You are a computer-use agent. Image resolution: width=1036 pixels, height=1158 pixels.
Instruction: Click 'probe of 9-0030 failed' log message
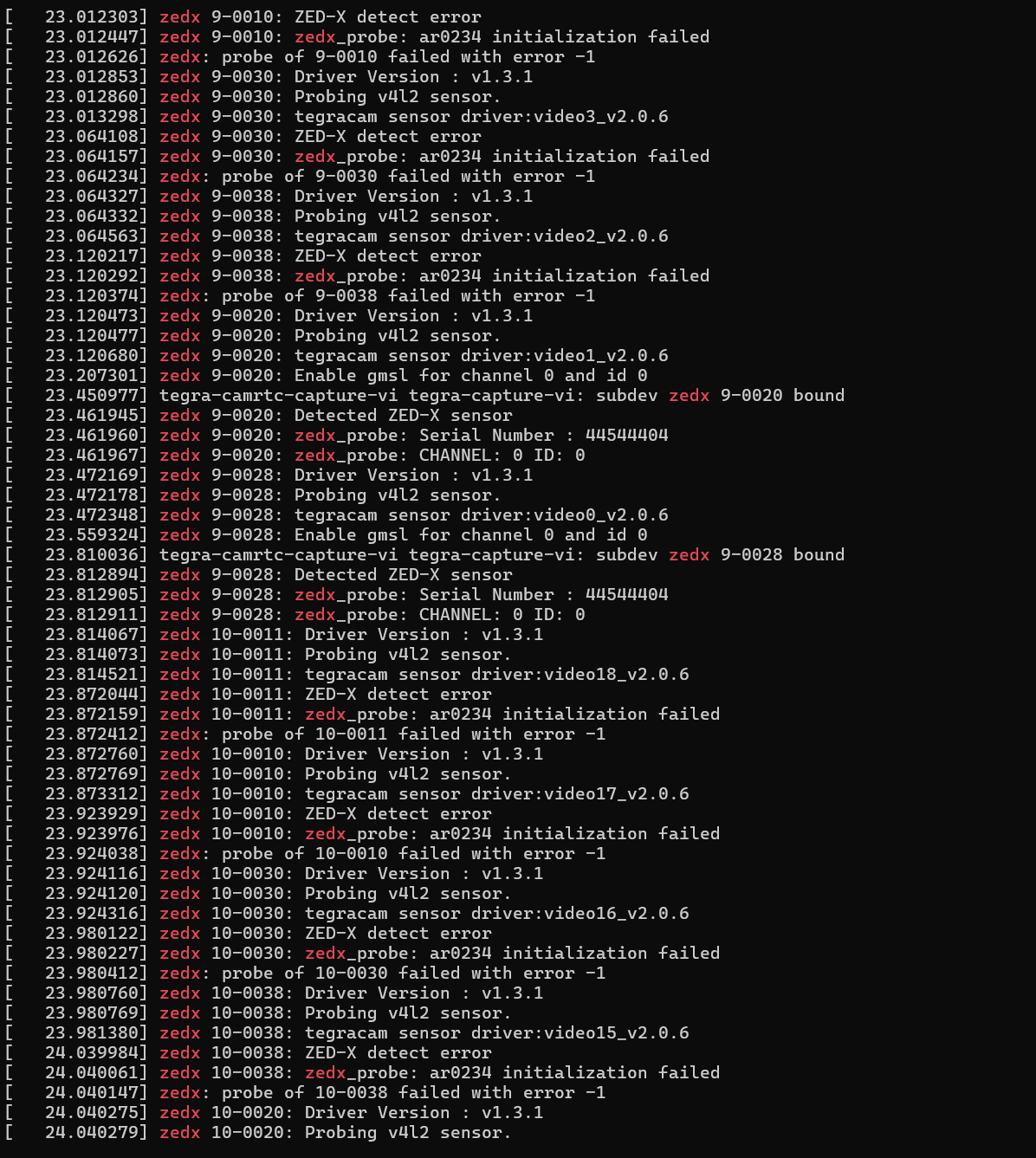click(407, 176)
